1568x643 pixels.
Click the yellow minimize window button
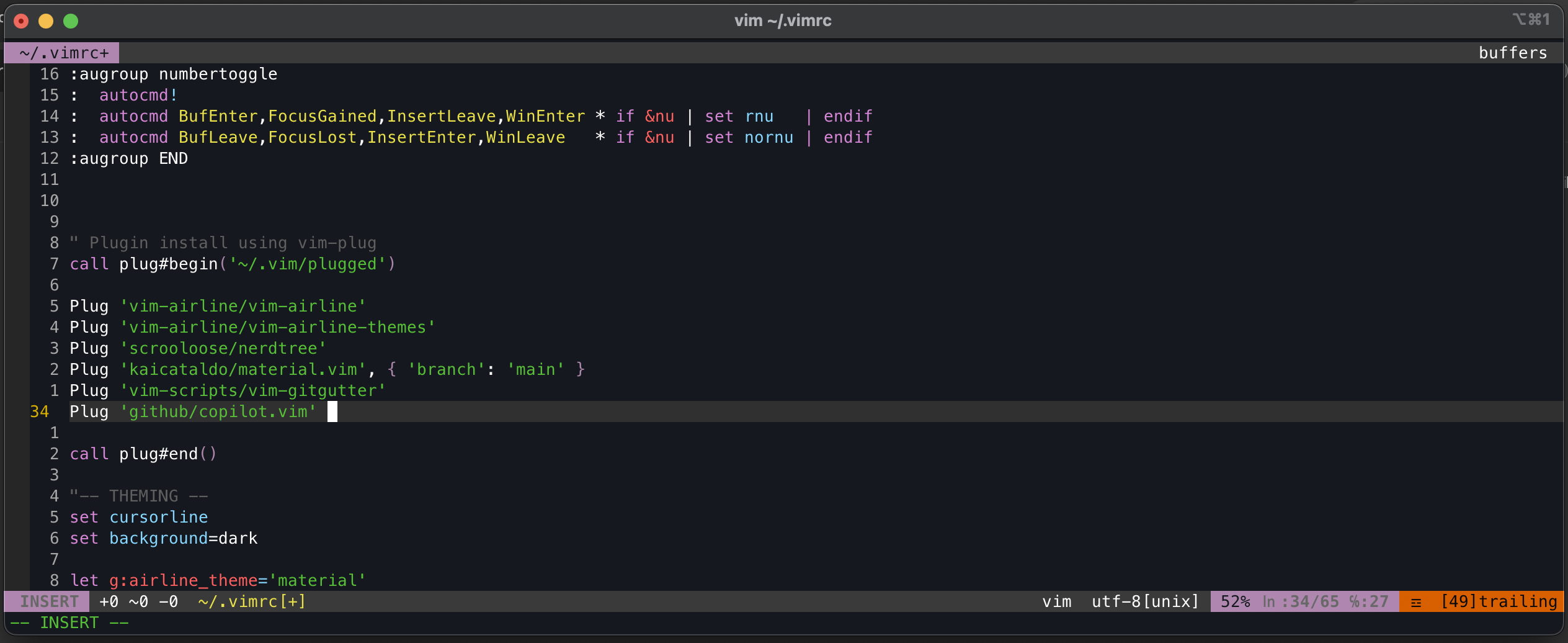pos(46,21)
